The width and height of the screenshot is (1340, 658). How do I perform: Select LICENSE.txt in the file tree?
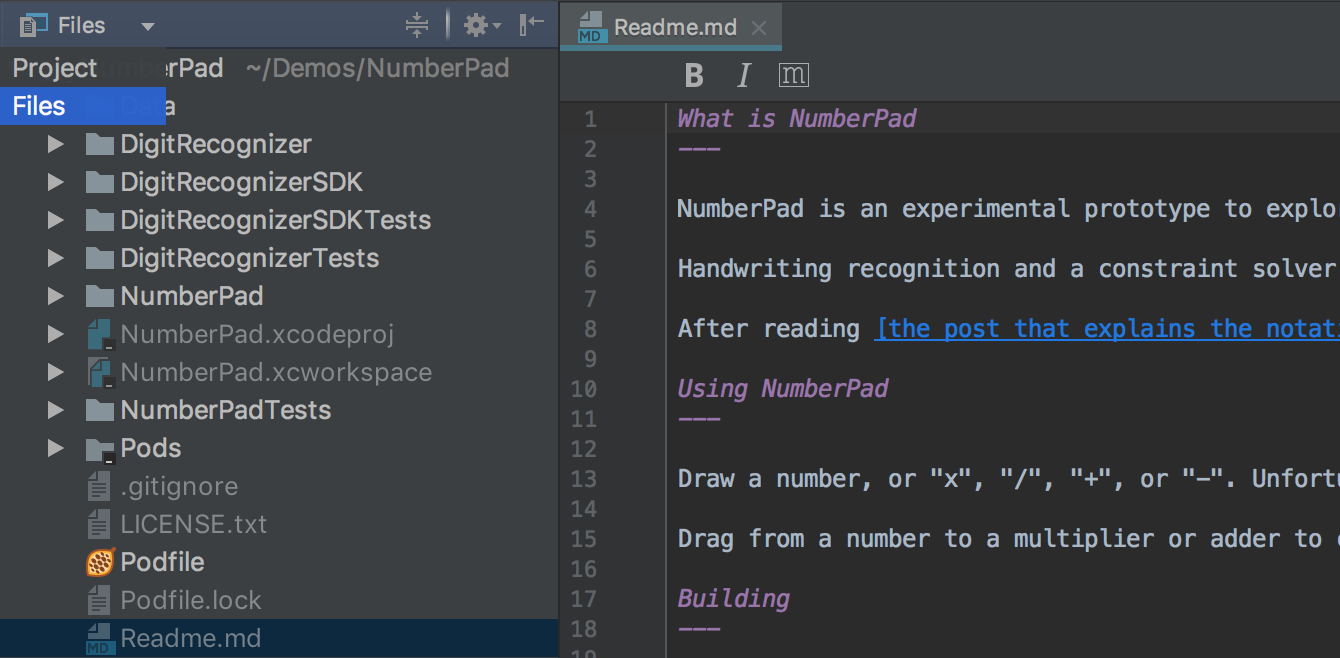click(193, 525)
